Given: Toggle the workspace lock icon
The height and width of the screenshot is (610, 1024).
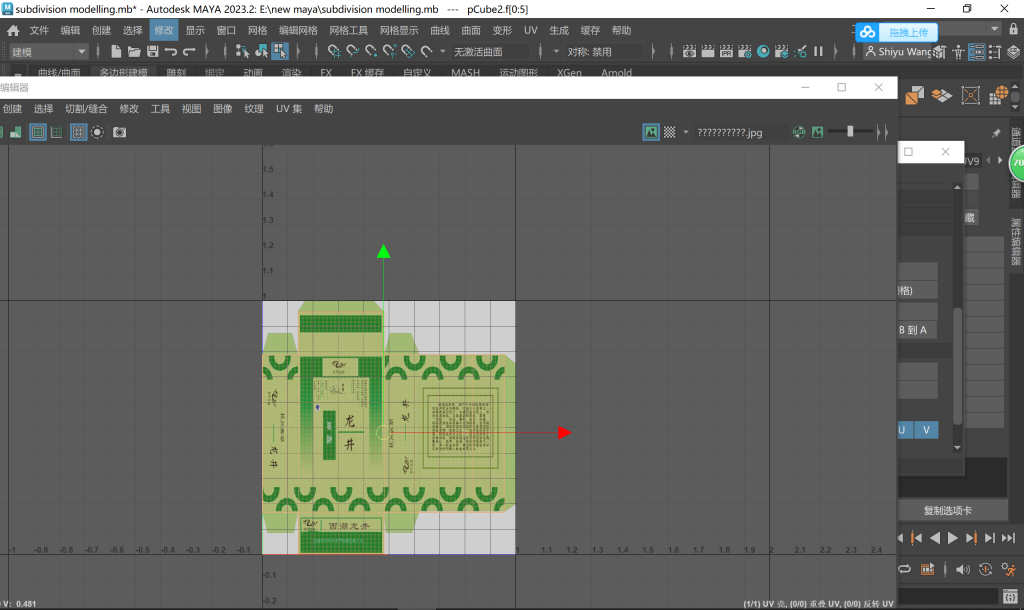Looking at the screenshot, I should point(1014,29).
